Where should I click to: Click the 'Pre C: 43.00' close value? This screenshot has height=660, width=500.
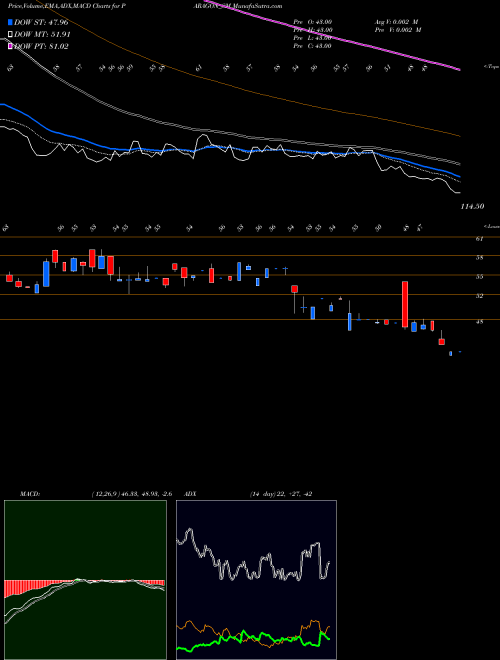click(314, 46)
